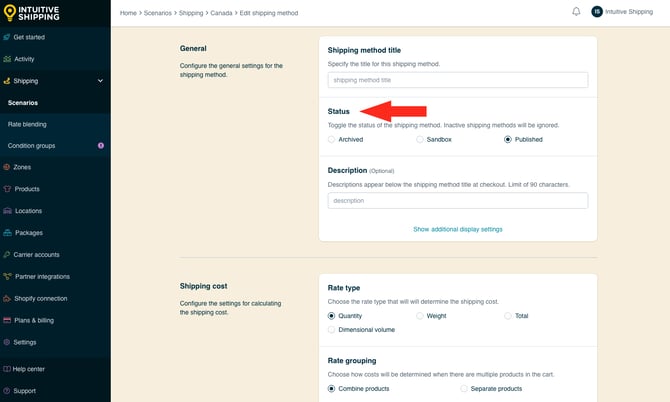The height and width of the screenshot is (402, 670).
Task: Click Scenarios in the breadcrumb
Action: click(158, 13)
